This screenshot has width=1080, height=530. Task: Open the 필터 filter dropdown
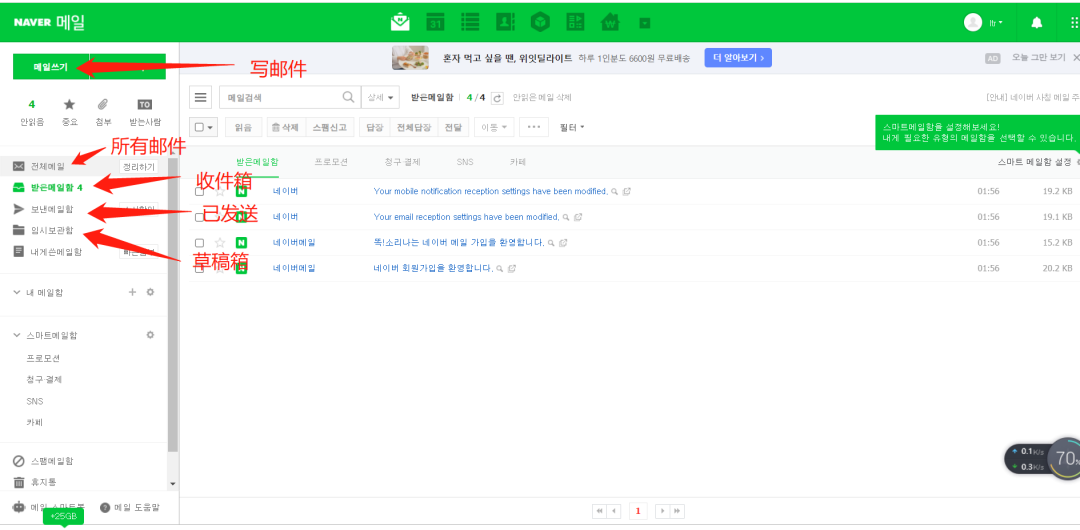(572, 127)
